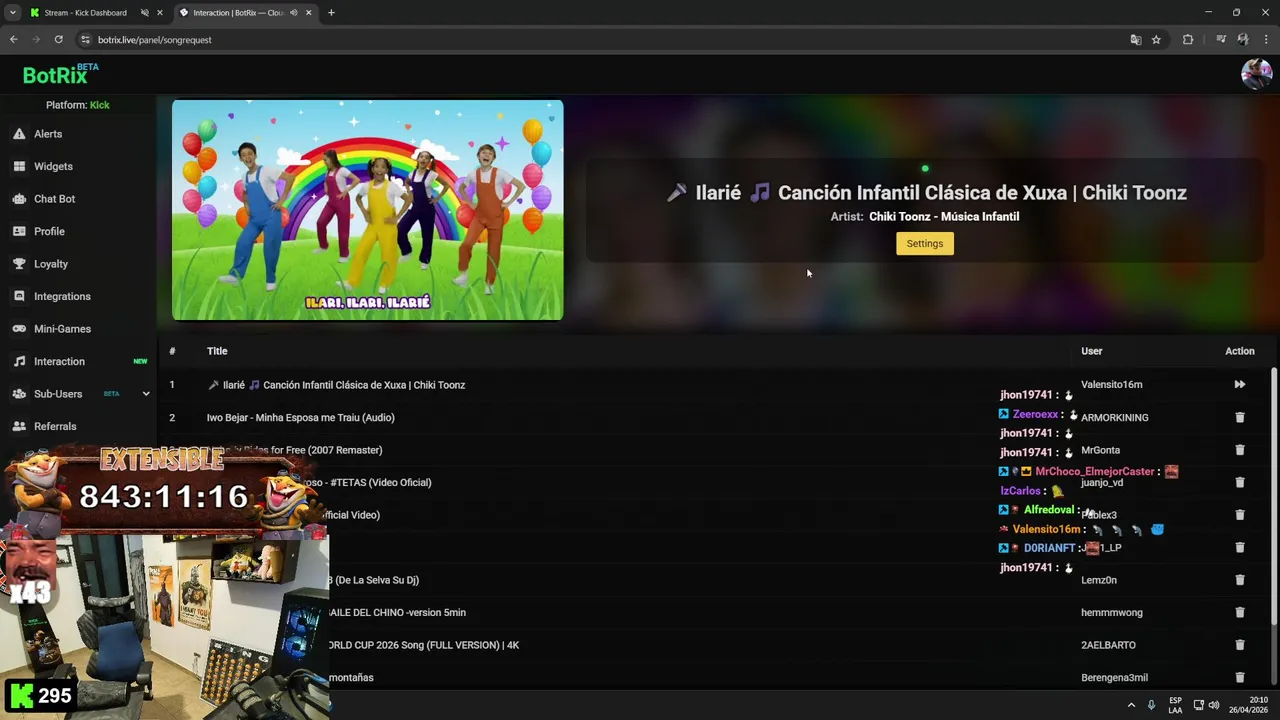This screenshot has width=1280, height=720.
Task: Open the Referrals sidebar page
Action: [x=55, y=426]
